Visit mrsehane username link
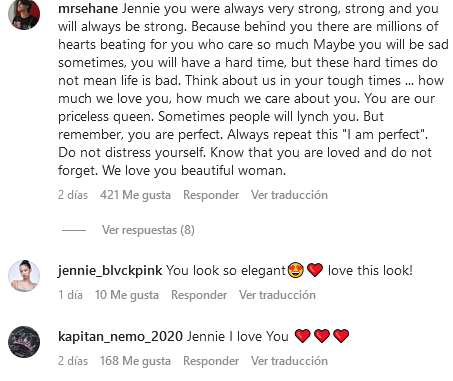This screenshot has height=381, width=453. (x=88, y=9)
